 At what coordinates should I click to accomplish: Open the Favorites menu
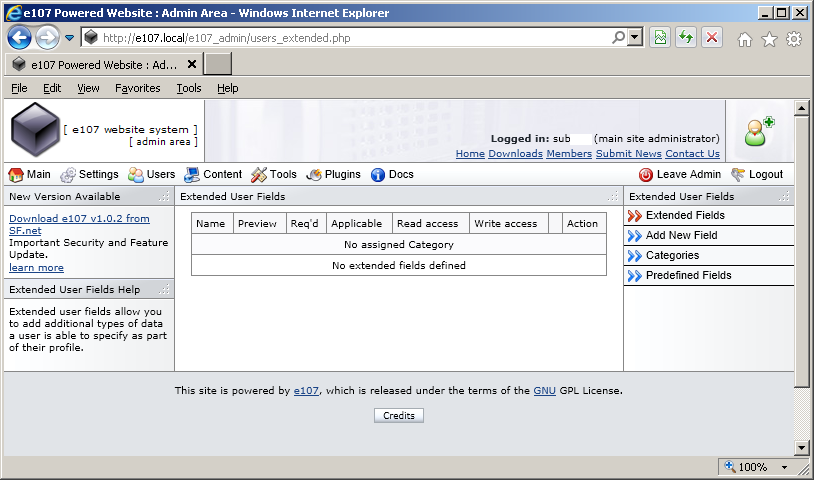[x=137, y=88]
